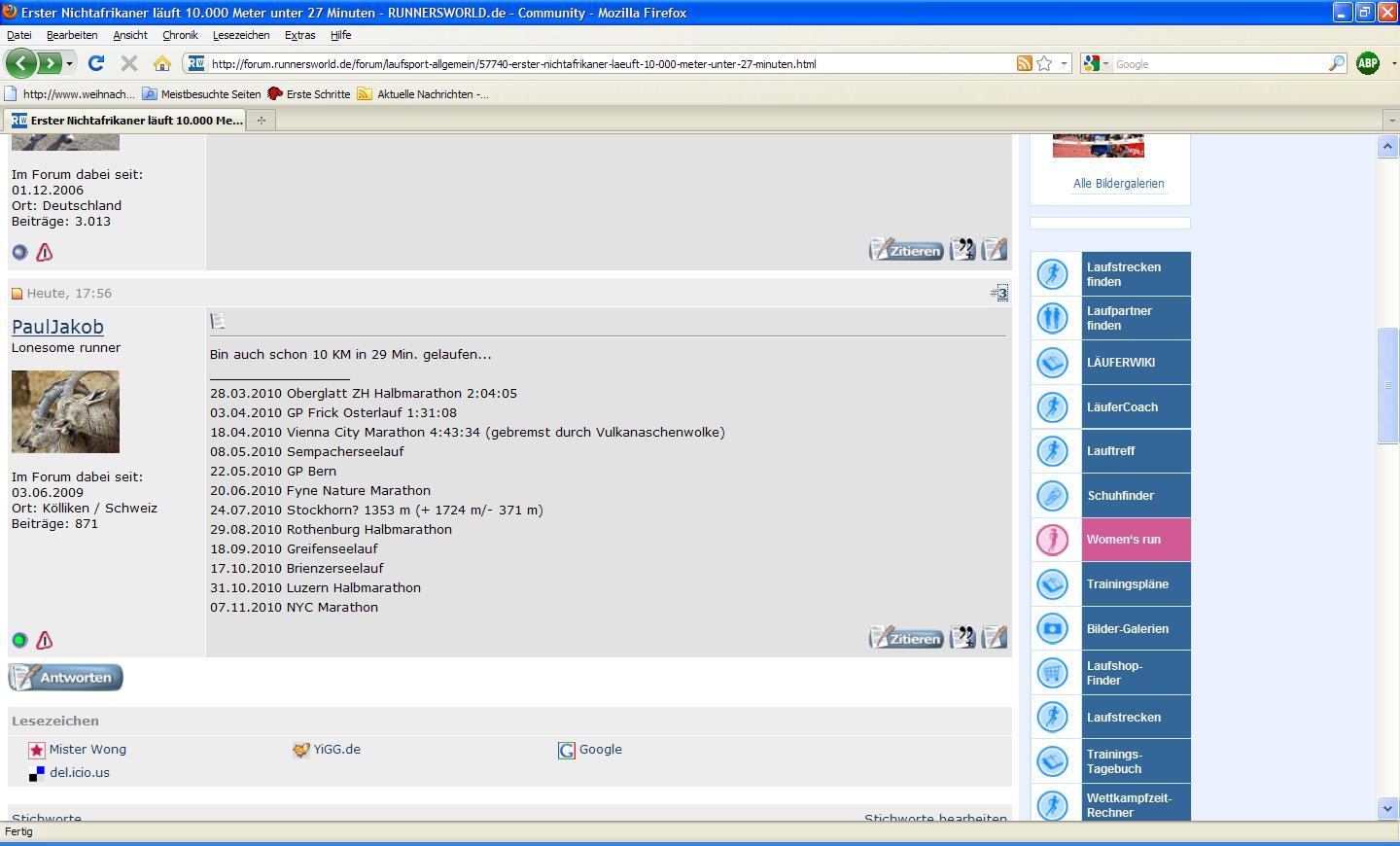The image size is (1400, 846).
Task: Open the LÄUFERWIKI sidebar icon
Action: [1053, 363]
